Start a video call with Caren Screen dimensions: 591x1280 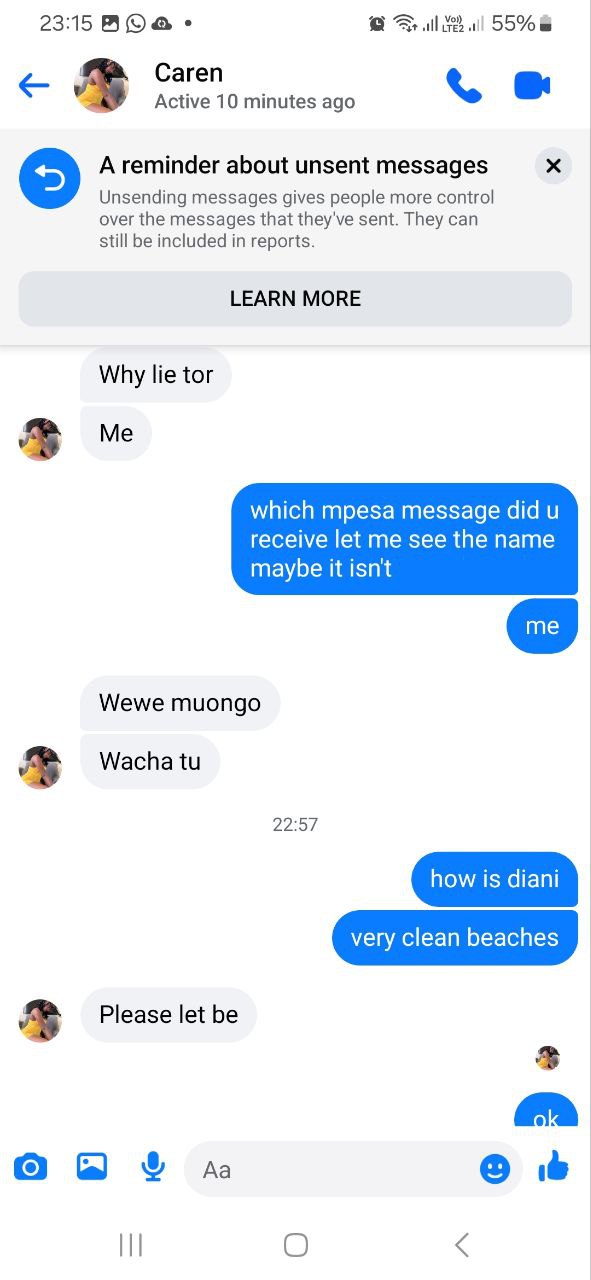click(x=532, y=86)
